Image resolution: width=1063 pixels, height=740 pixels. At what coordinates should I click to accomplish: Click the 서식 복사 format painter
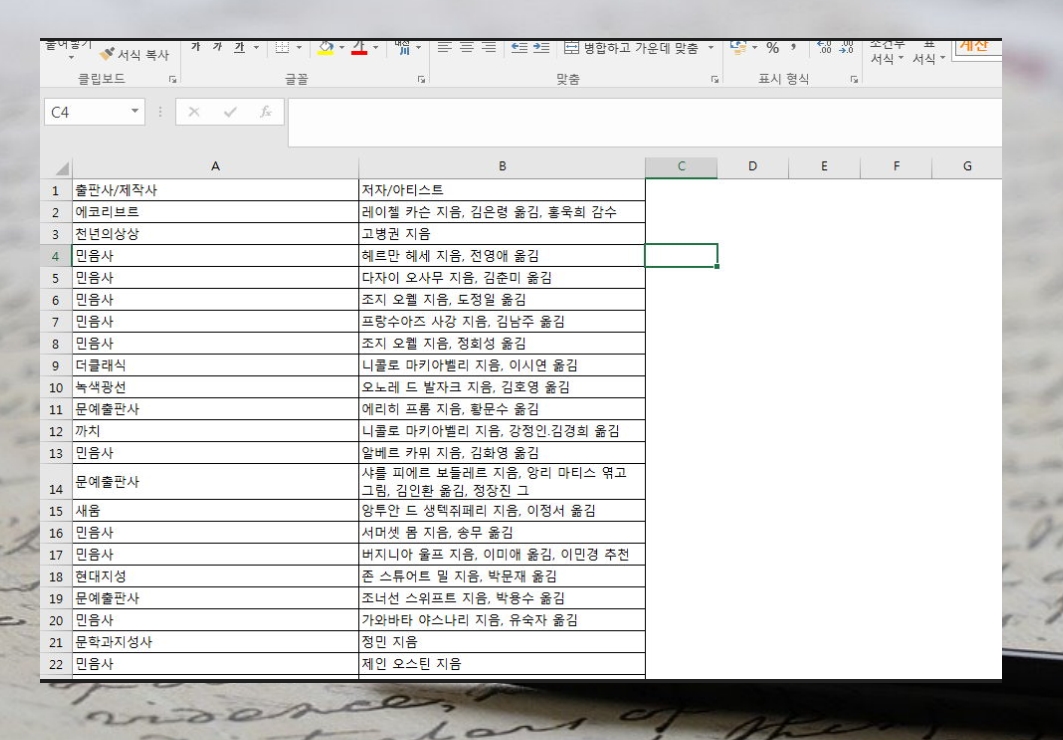134,55
